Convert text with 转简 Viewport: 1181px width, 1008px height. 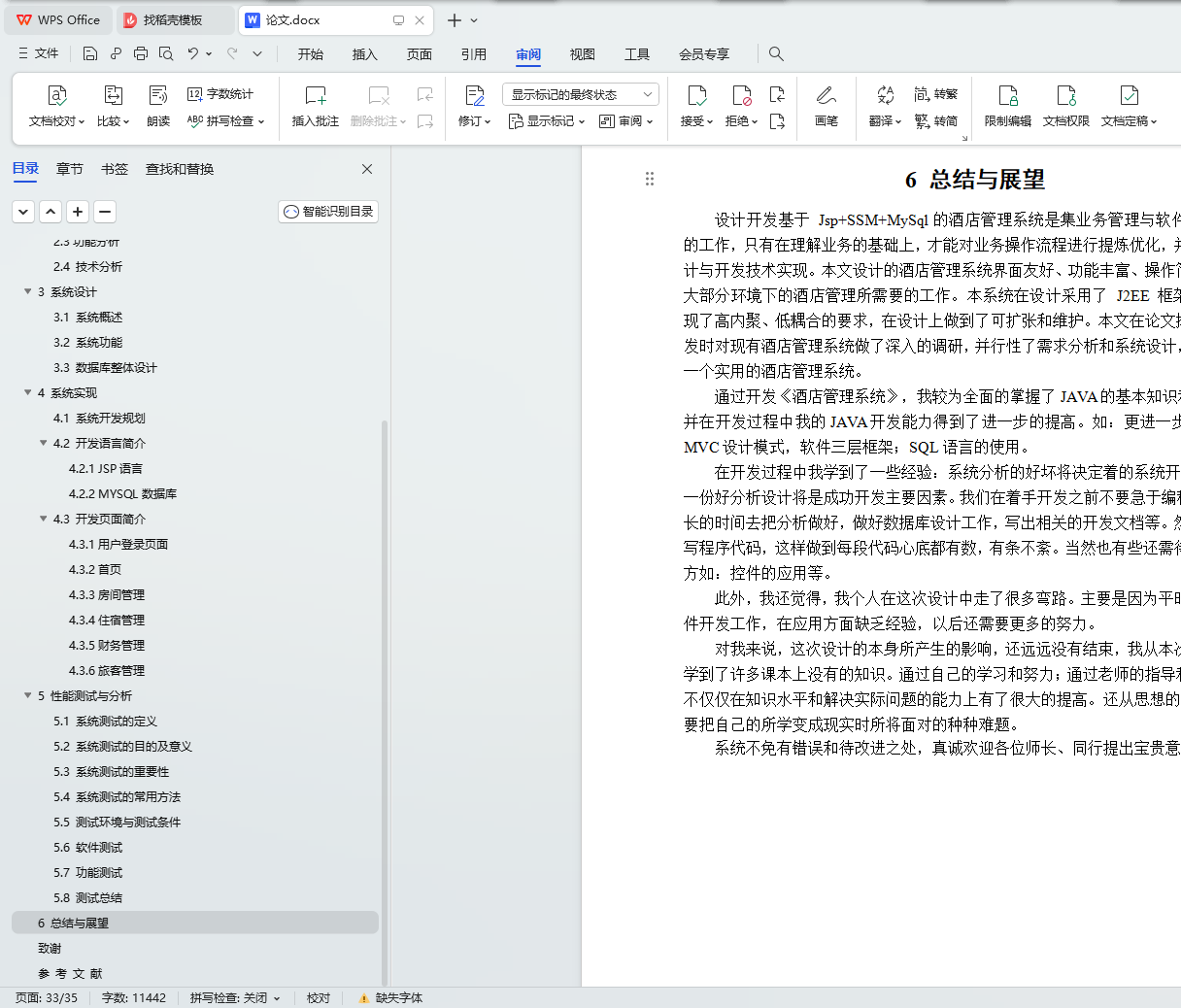[x=936, y=121]
